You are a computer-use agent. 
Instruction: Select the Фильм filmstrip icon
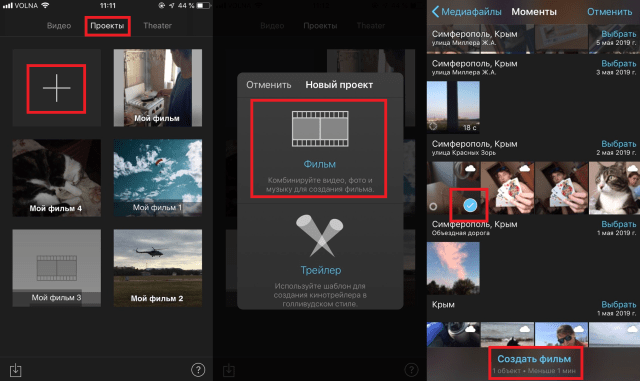tap(320, 129)
